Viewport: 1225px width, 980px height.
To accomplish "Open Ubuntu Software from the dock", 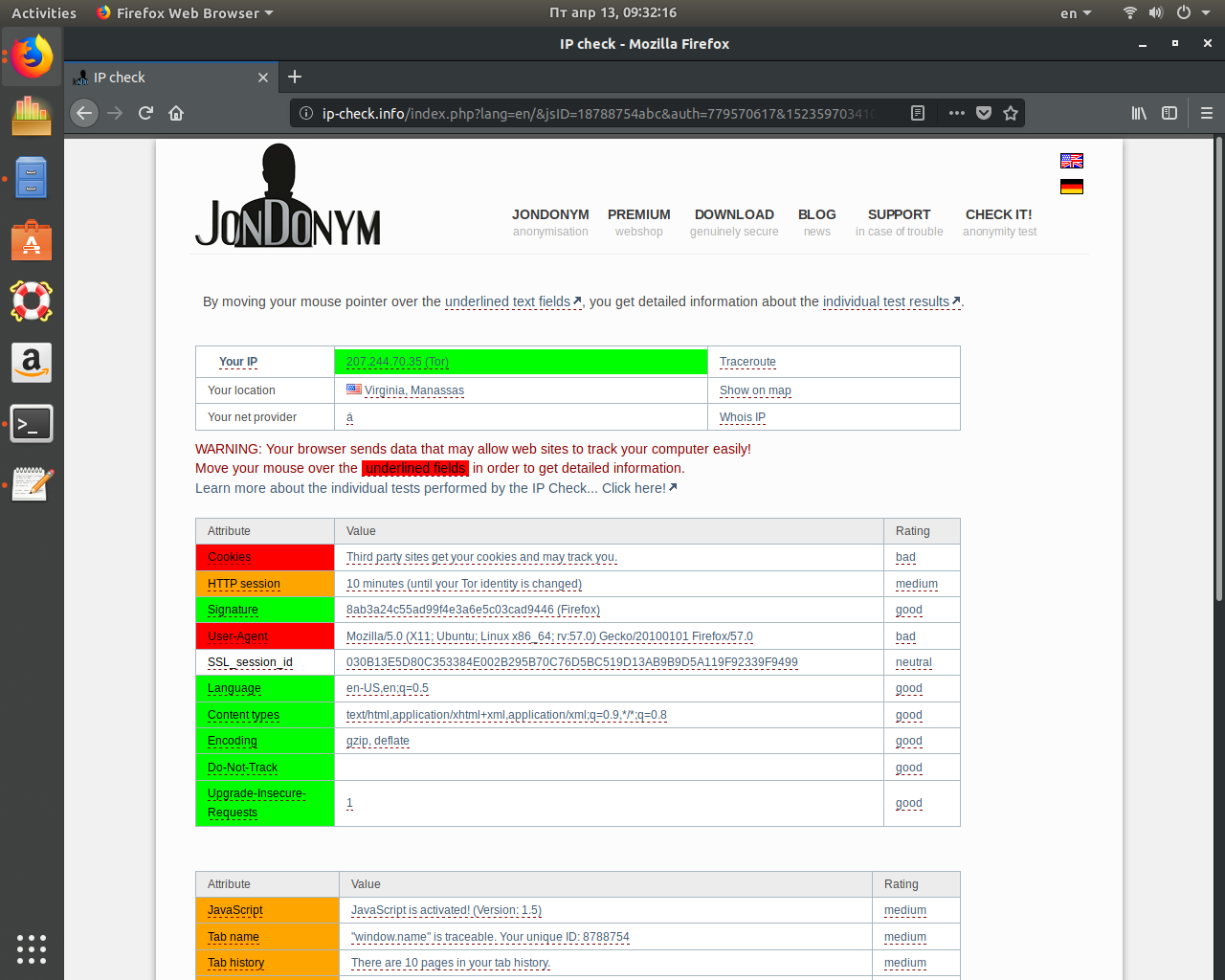I will (x=32, y=240).
